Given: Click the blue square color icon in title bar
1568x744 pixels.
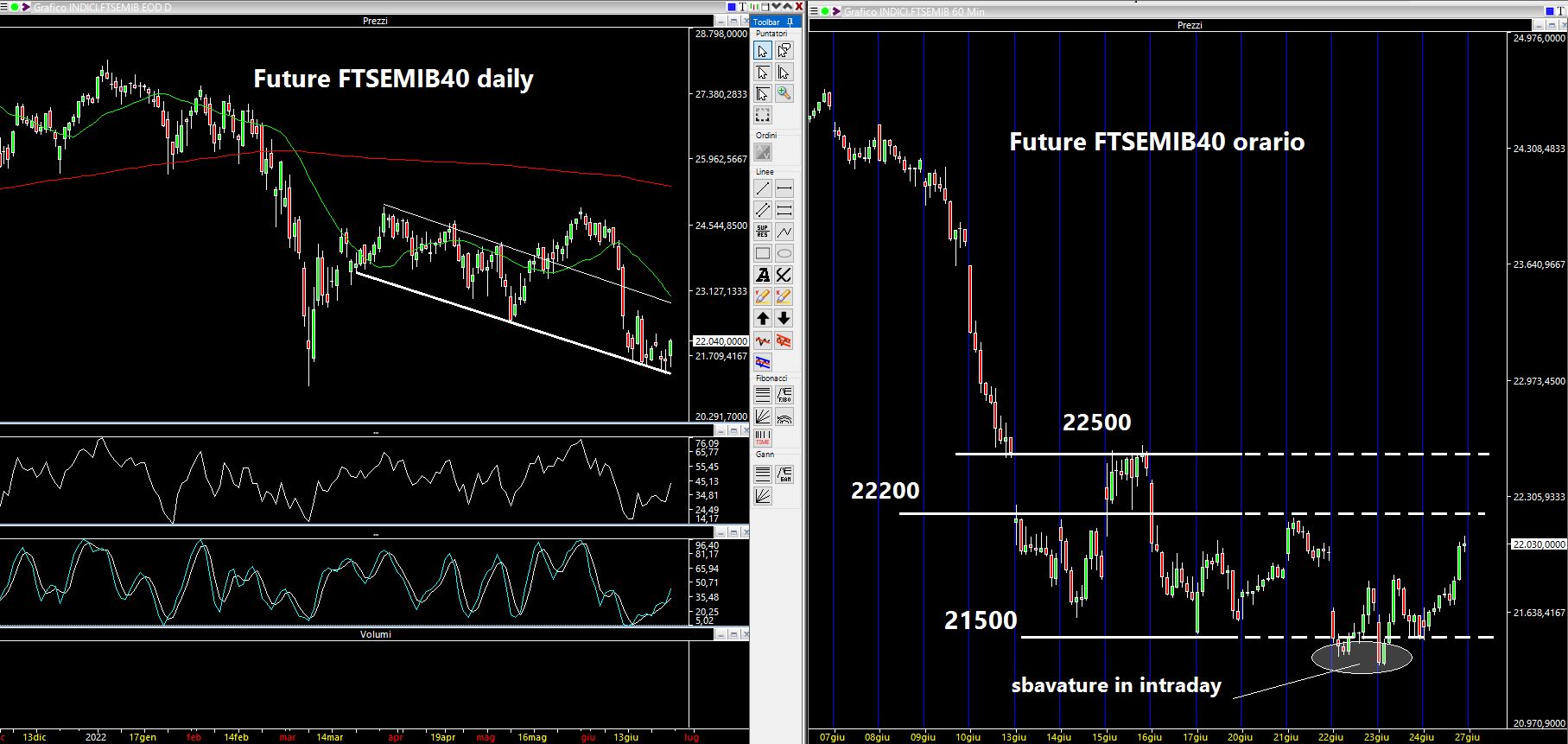Looking at the screenshot, I should pos(732,7).
